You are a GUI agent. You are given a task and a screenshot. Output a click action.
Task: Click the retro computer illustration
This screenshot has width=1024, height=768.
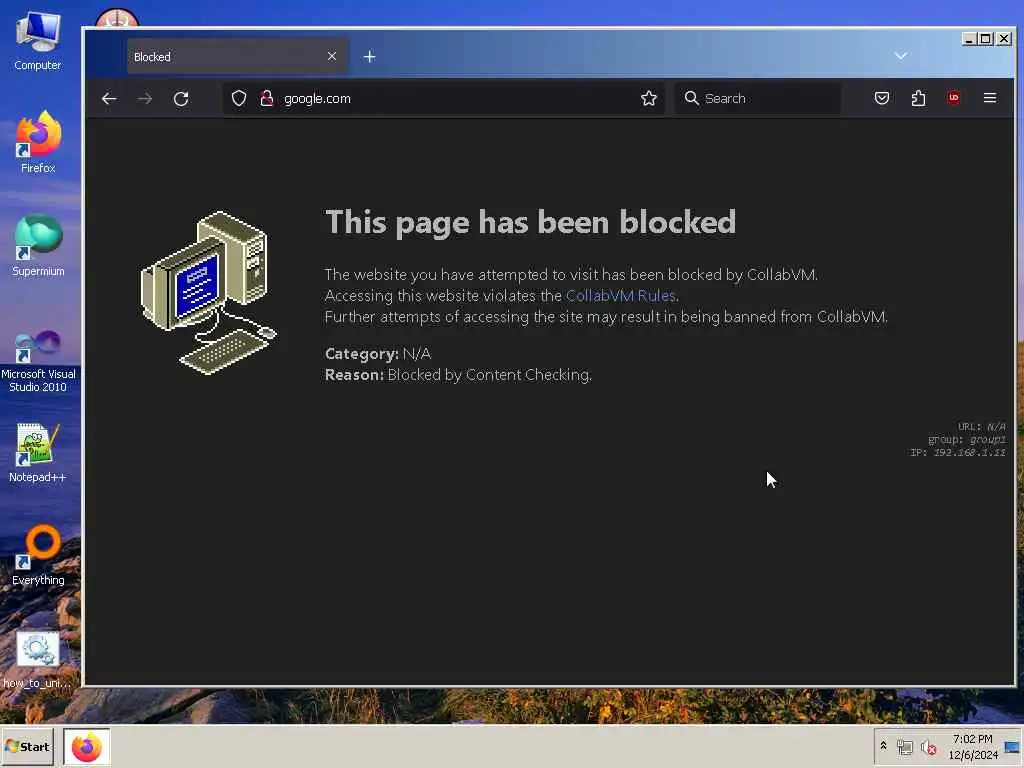[208, 293]
